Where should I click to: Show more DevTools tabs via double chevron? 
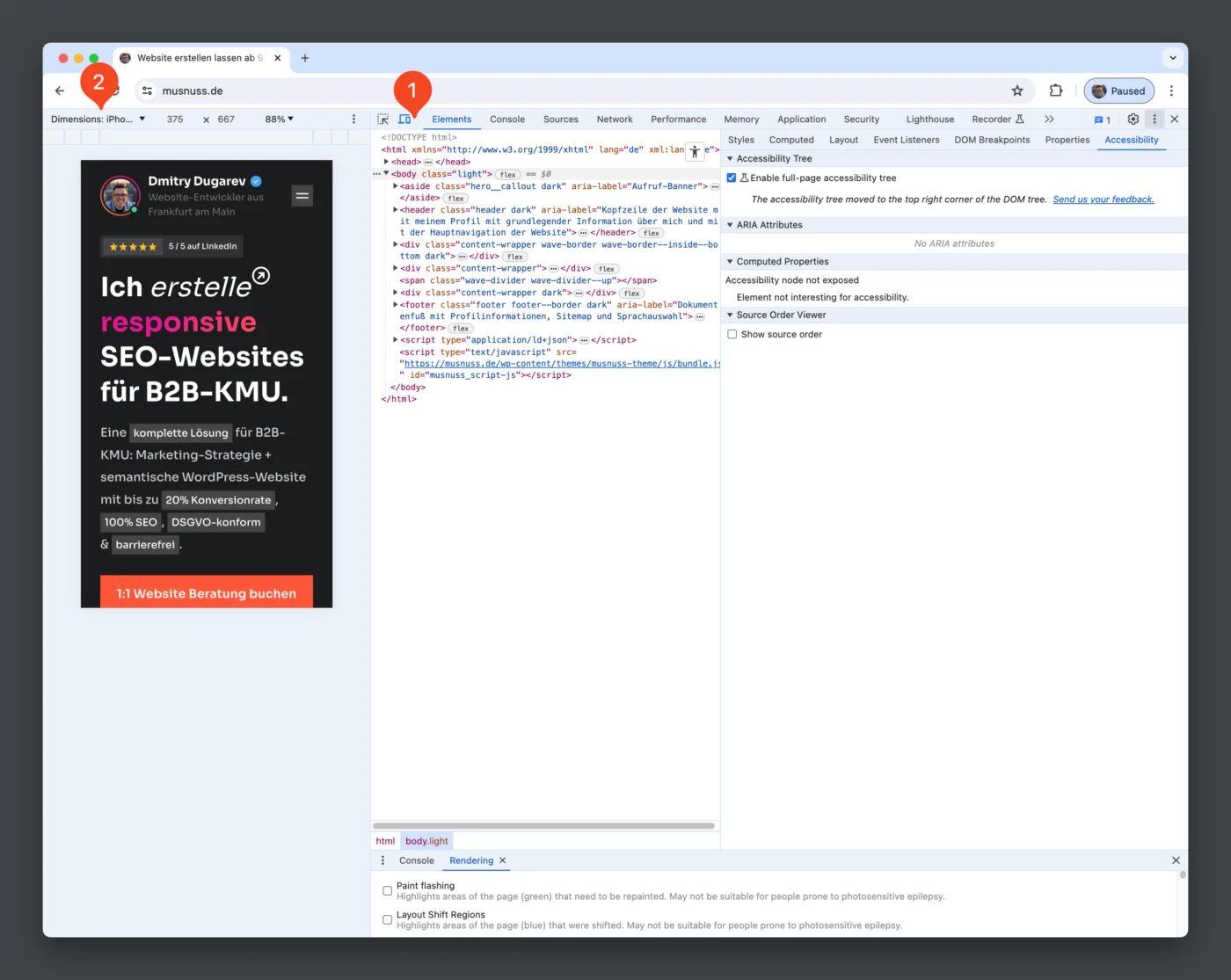1049,120
